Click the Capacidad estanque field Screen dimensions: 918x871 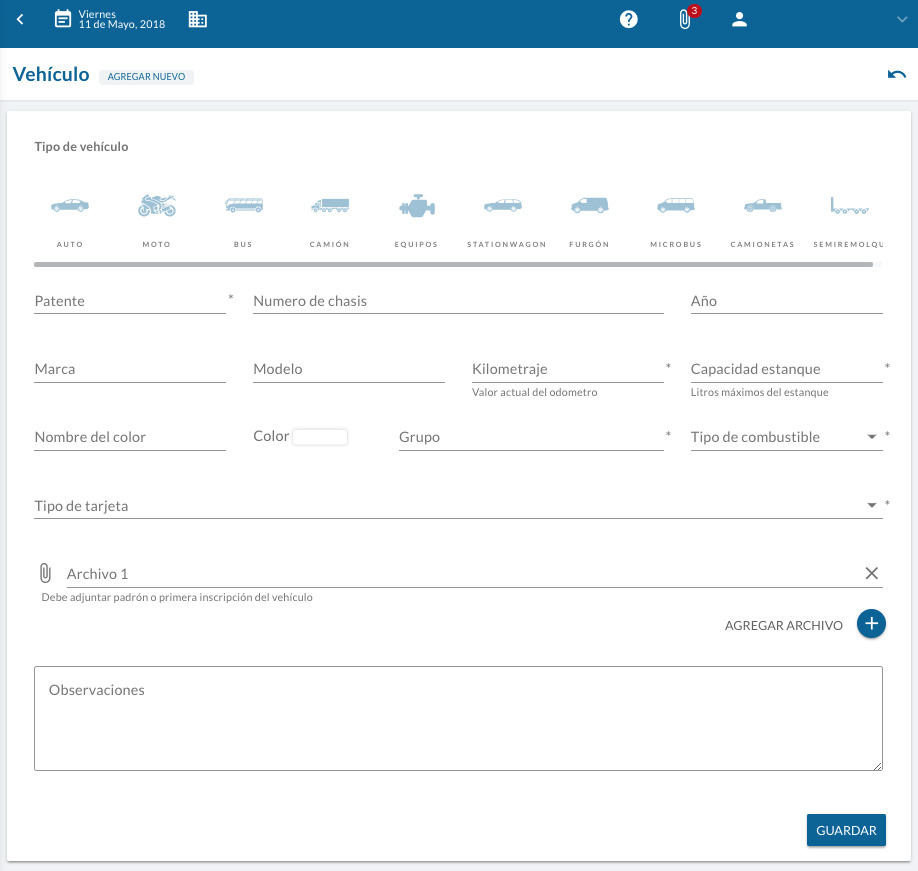[x=786, y=369]
